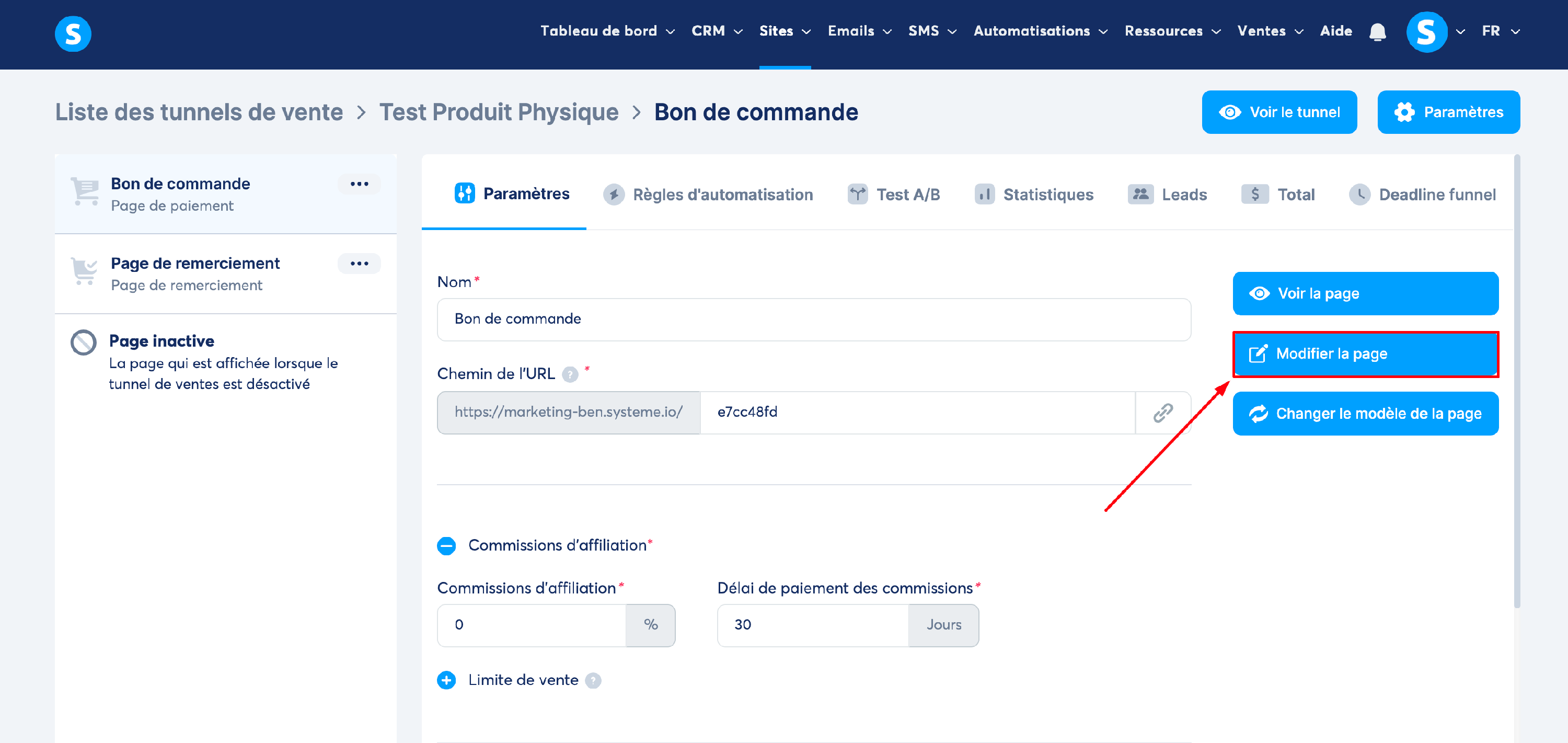The image size is (1568, 743).
Task: Click into the Nom input field
Action: coord(813,319)
